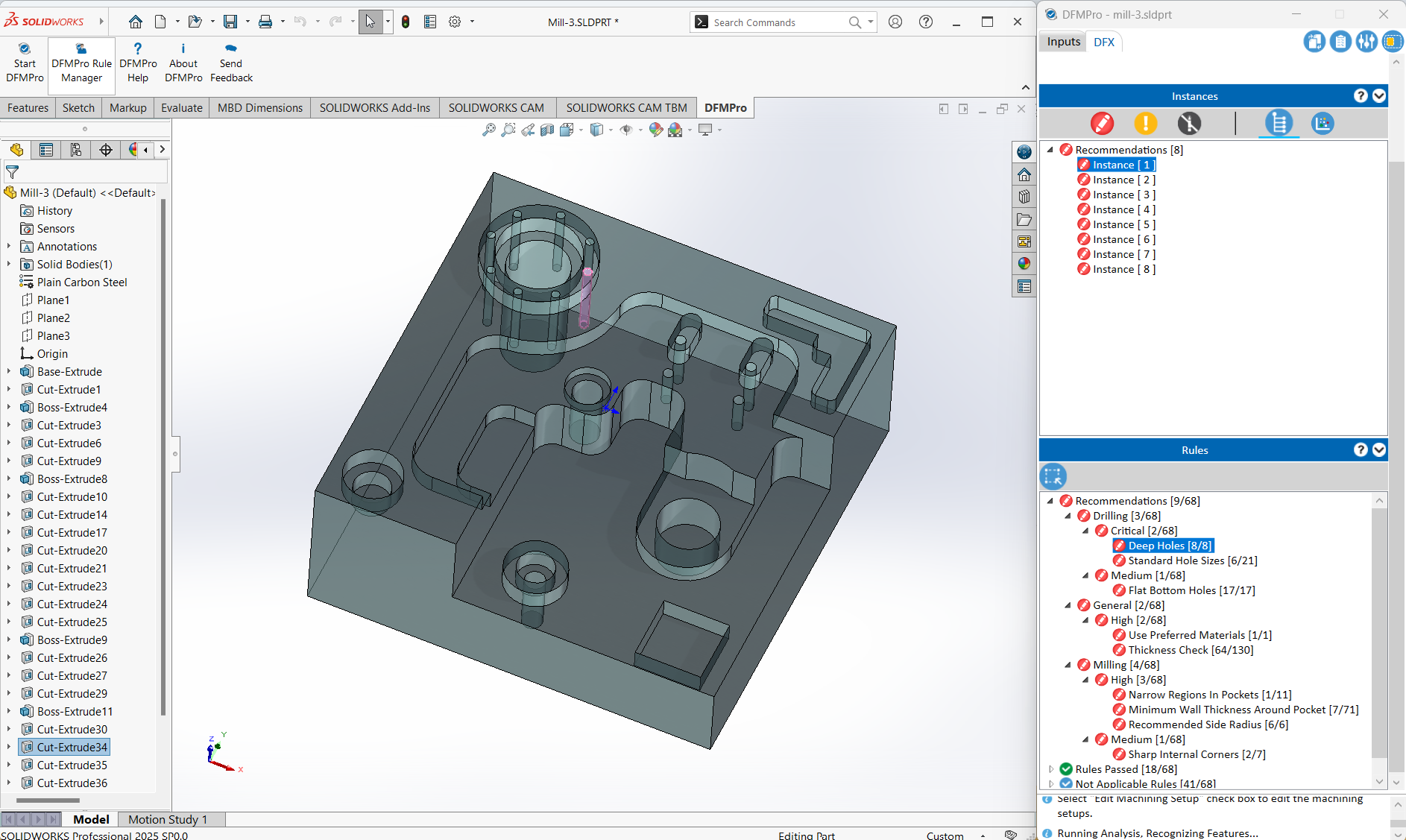Screen dimensions: 1406x840
Task: Collapse the Milling [4/68] rules group
Action: [1068, 665]
